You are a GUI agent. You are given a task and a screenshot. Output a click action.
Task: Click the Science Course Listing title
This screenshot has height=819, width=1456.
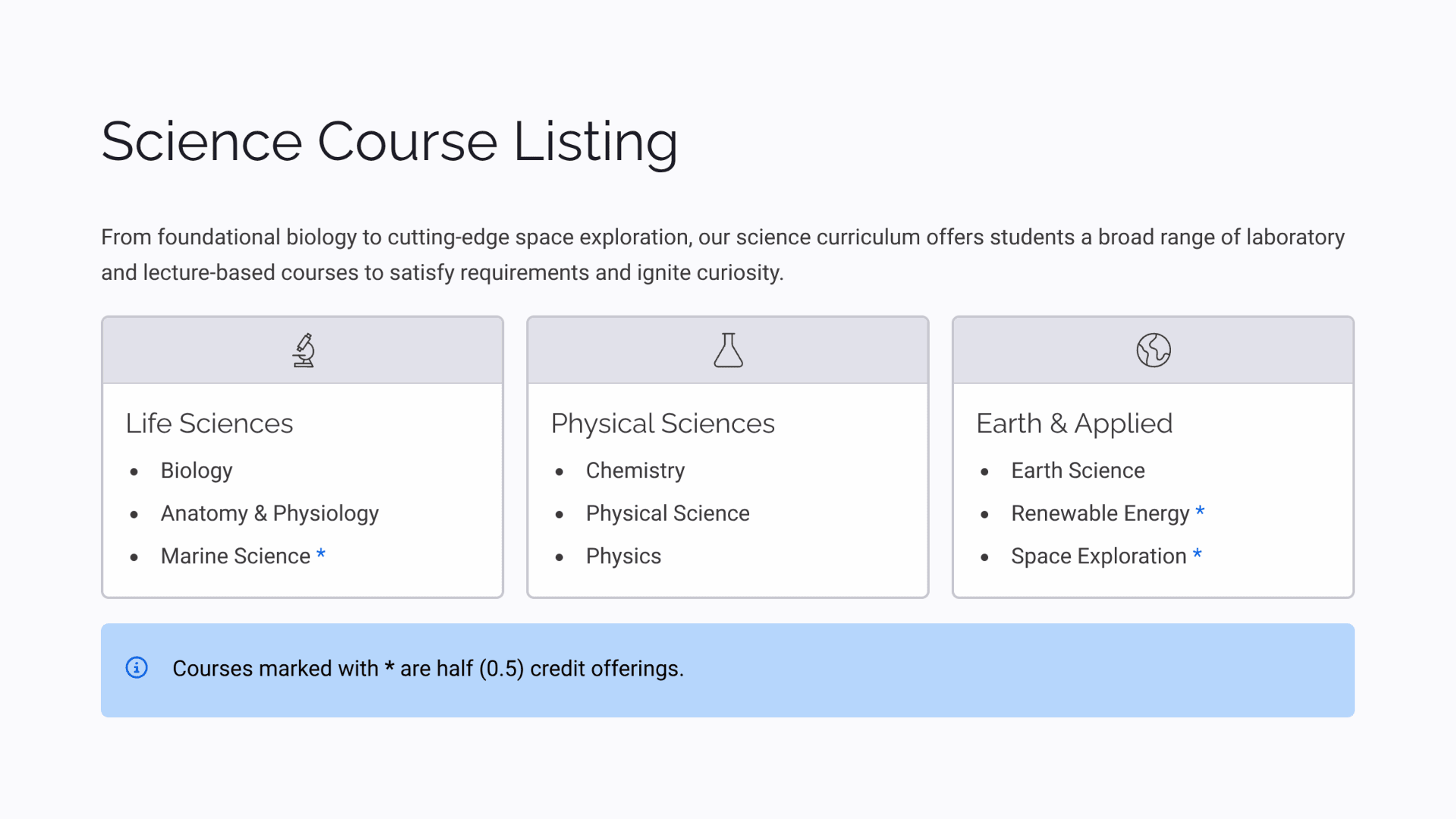pos(390,142)
